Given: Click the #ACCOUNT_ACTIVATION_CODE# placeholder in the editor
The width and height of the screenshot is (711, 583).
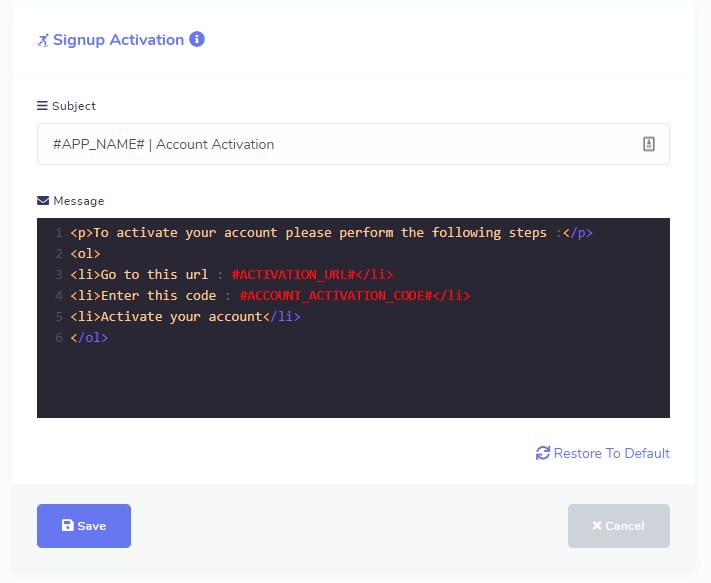Looking at the screenshot, I should 335,296.
